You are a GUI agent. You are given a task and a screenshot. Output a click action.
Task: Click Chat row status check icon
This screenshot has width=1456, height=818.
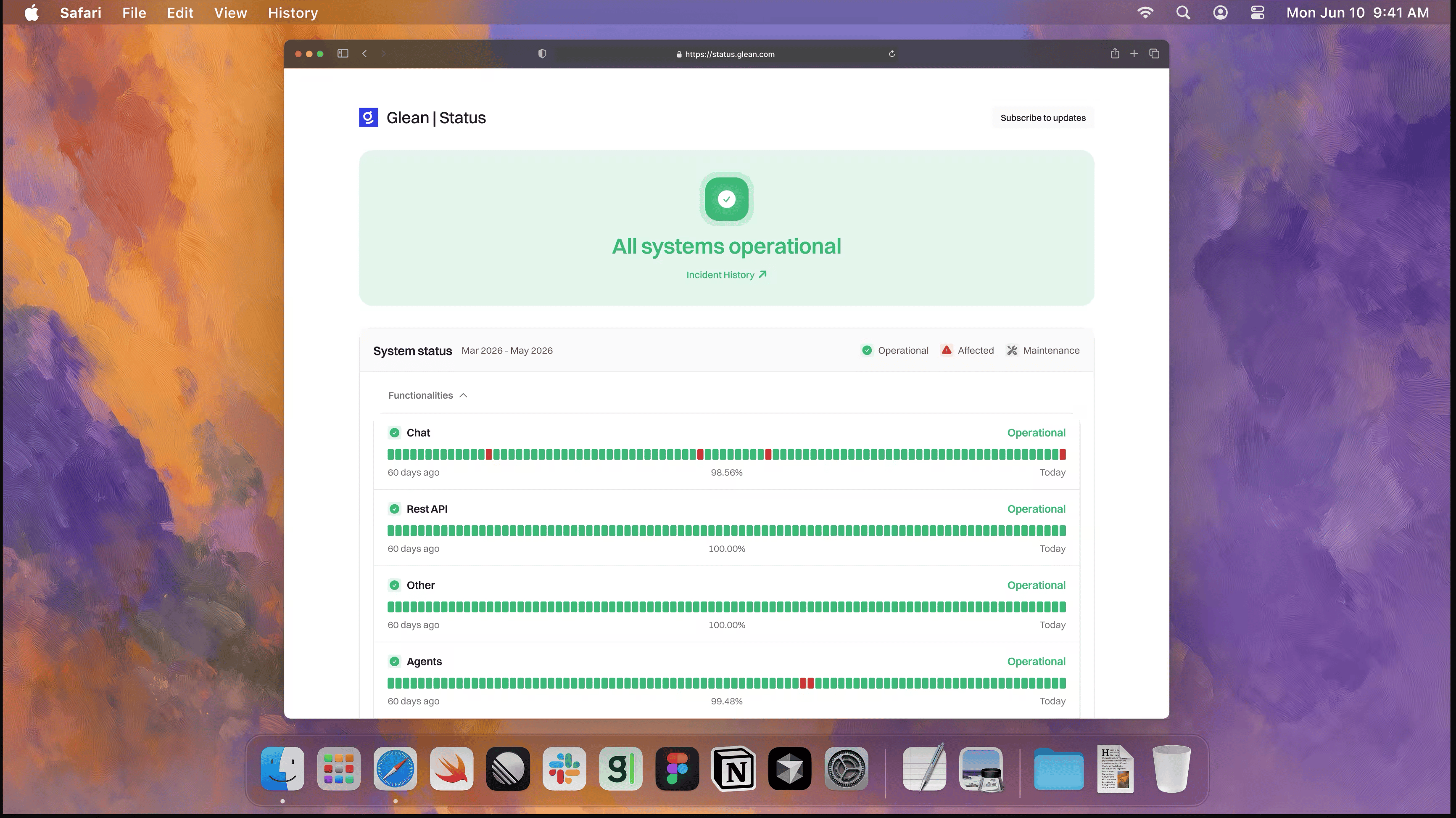click(x=395, y=433)
